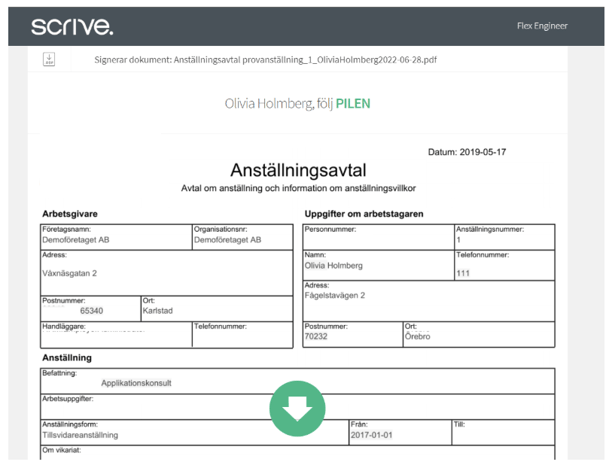
Task: Select the Från date 2017-01-01
Action: 372,436
